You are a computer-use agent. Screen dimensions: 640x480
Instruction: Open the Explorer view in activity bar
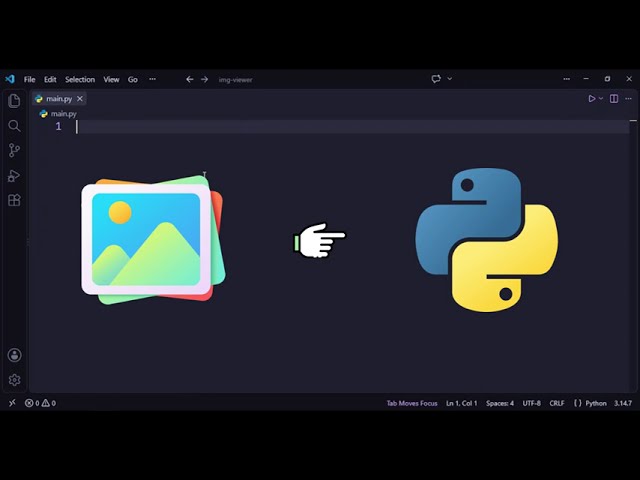[14, 100]
